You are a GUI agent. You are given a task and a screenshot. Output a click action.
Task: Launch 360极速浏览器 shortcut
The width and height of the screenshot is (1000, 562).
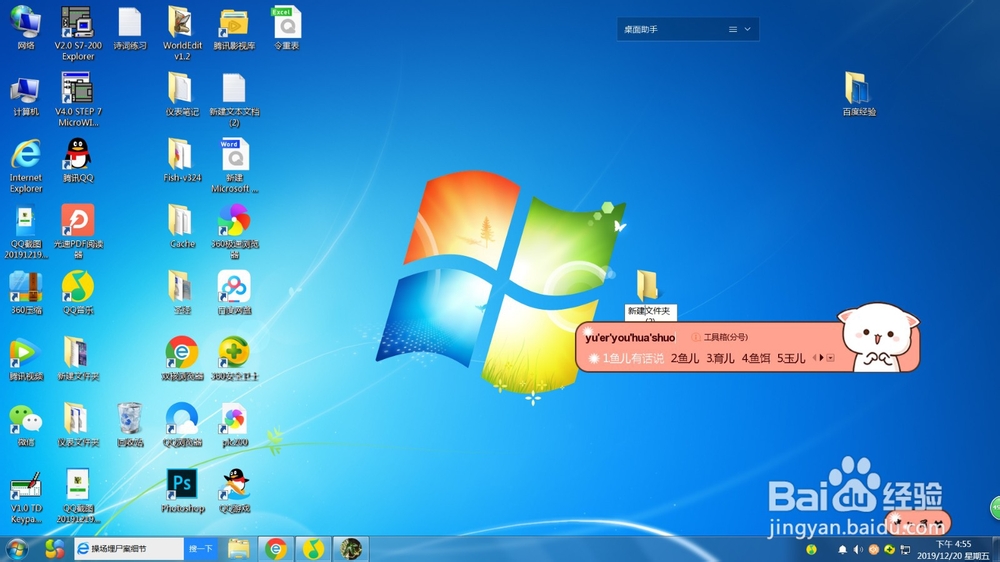click(x=234, y=232)
